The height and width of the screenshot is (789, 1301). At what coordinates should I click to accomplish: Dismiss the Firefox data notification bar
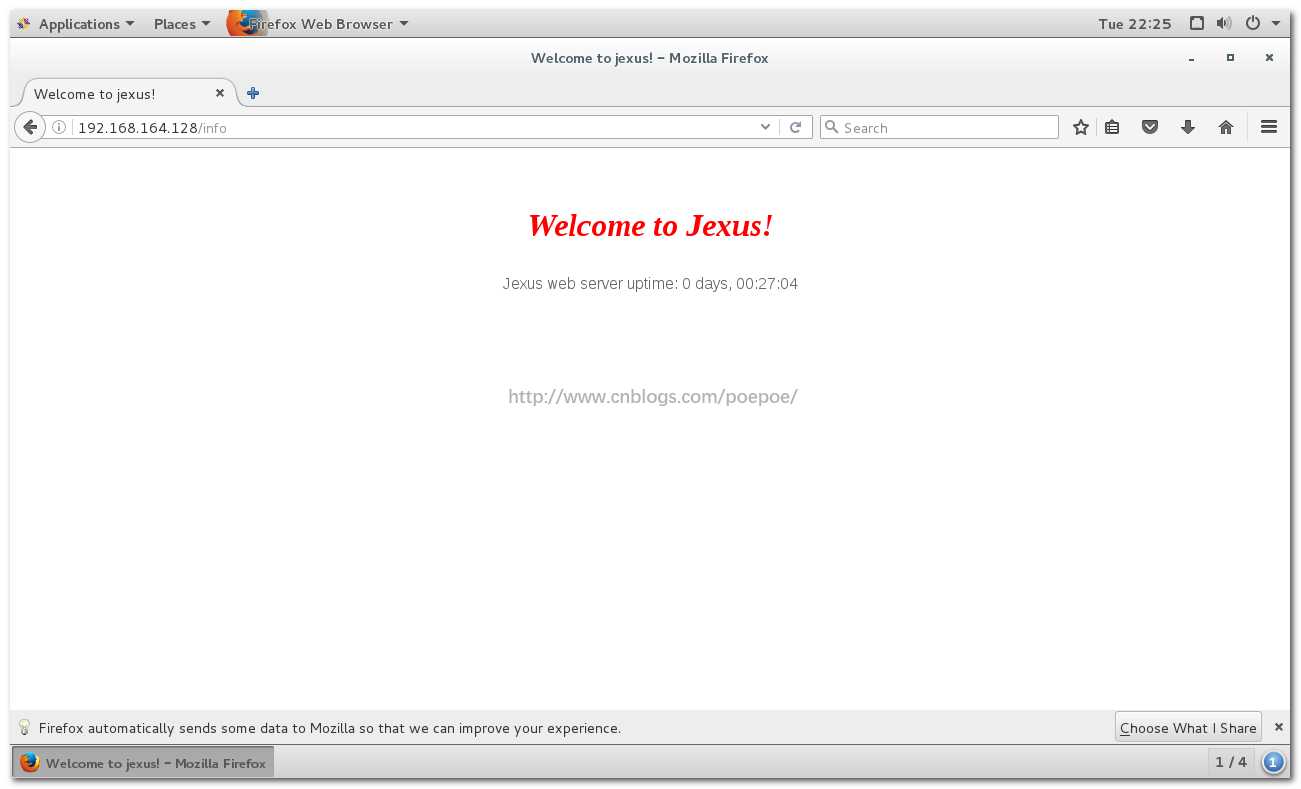click(x=1278, y=727)
